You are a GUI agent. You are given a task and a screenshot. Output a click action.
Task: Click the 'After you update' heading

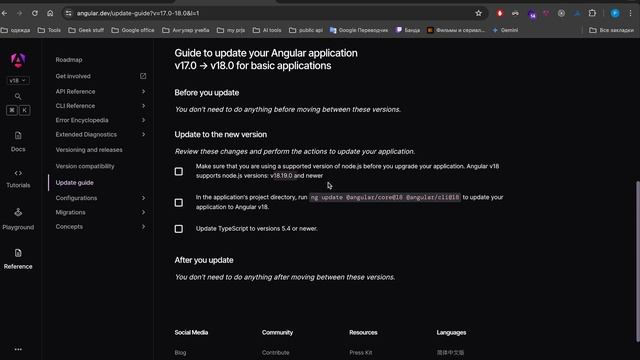point(204,260)
